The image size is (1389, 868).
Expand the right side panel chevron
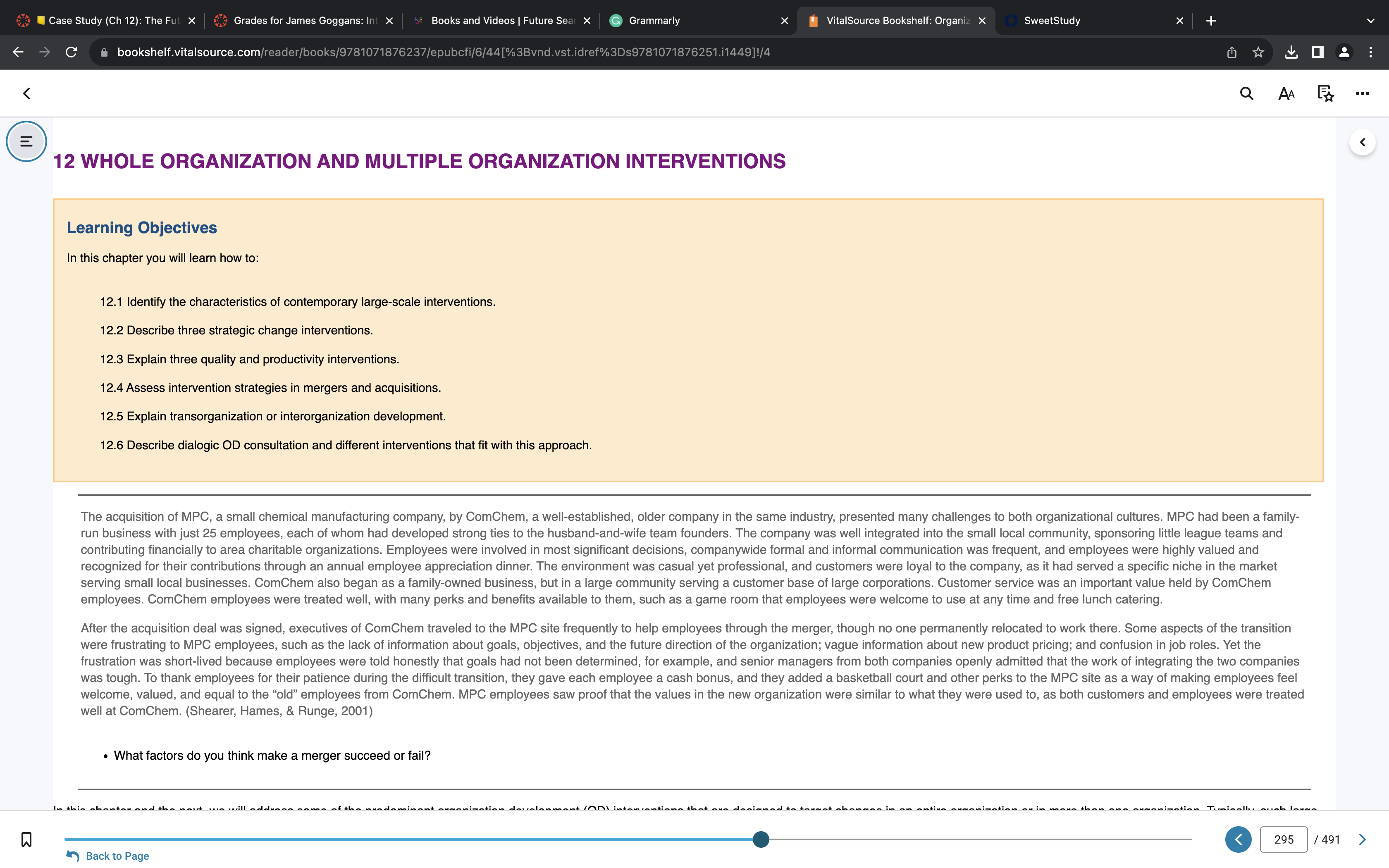[x=1362, y=142]
